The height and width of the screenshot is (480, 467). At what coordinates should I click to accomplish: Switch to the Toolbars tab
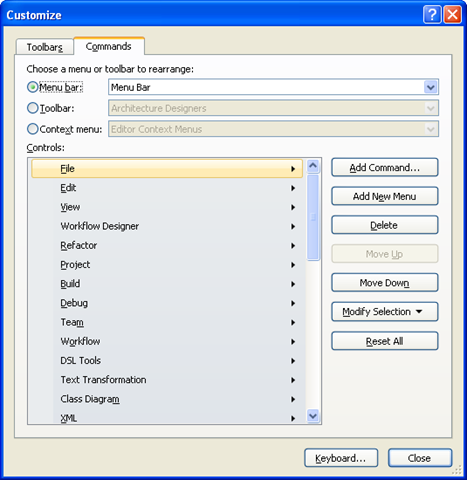point(44,47)
